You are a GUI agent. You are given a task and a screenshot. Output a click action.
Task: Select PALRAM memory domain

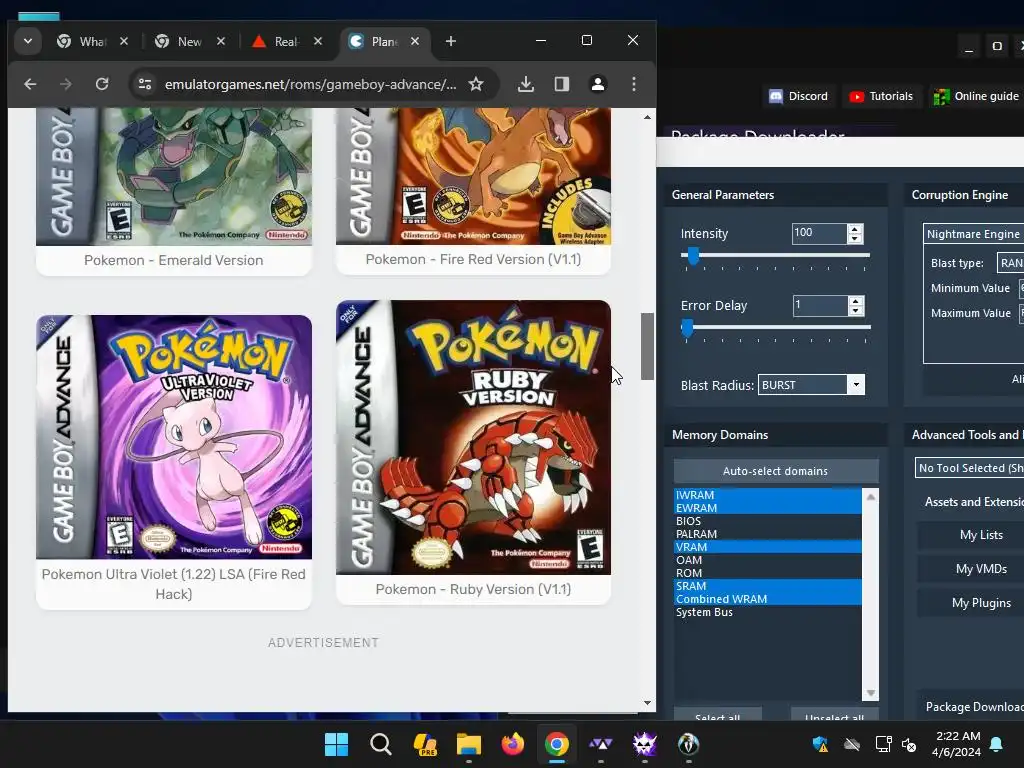pos(768,534)
